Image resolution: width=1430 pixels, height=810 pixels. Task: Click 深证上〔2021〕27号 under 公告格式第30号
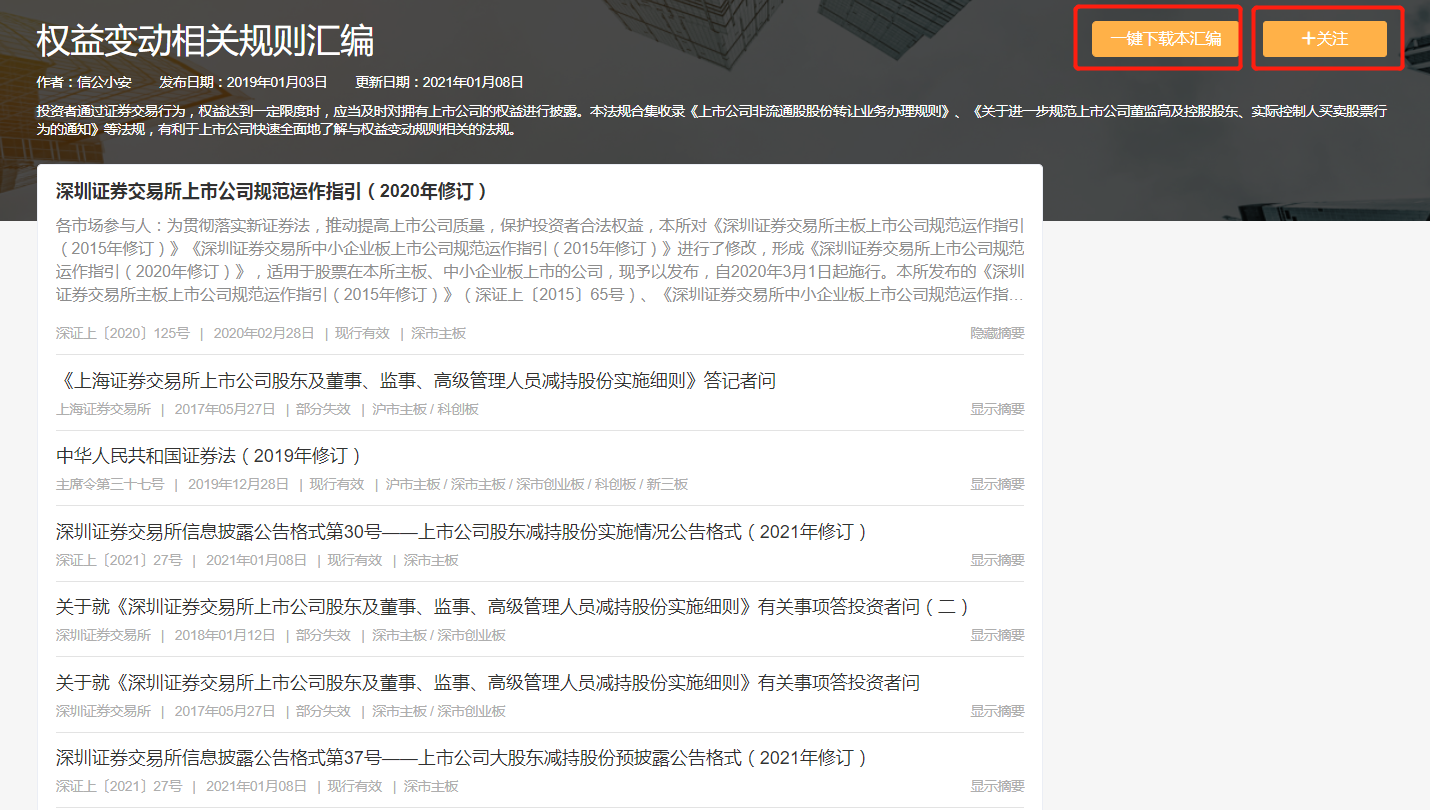tap(119, 560)
